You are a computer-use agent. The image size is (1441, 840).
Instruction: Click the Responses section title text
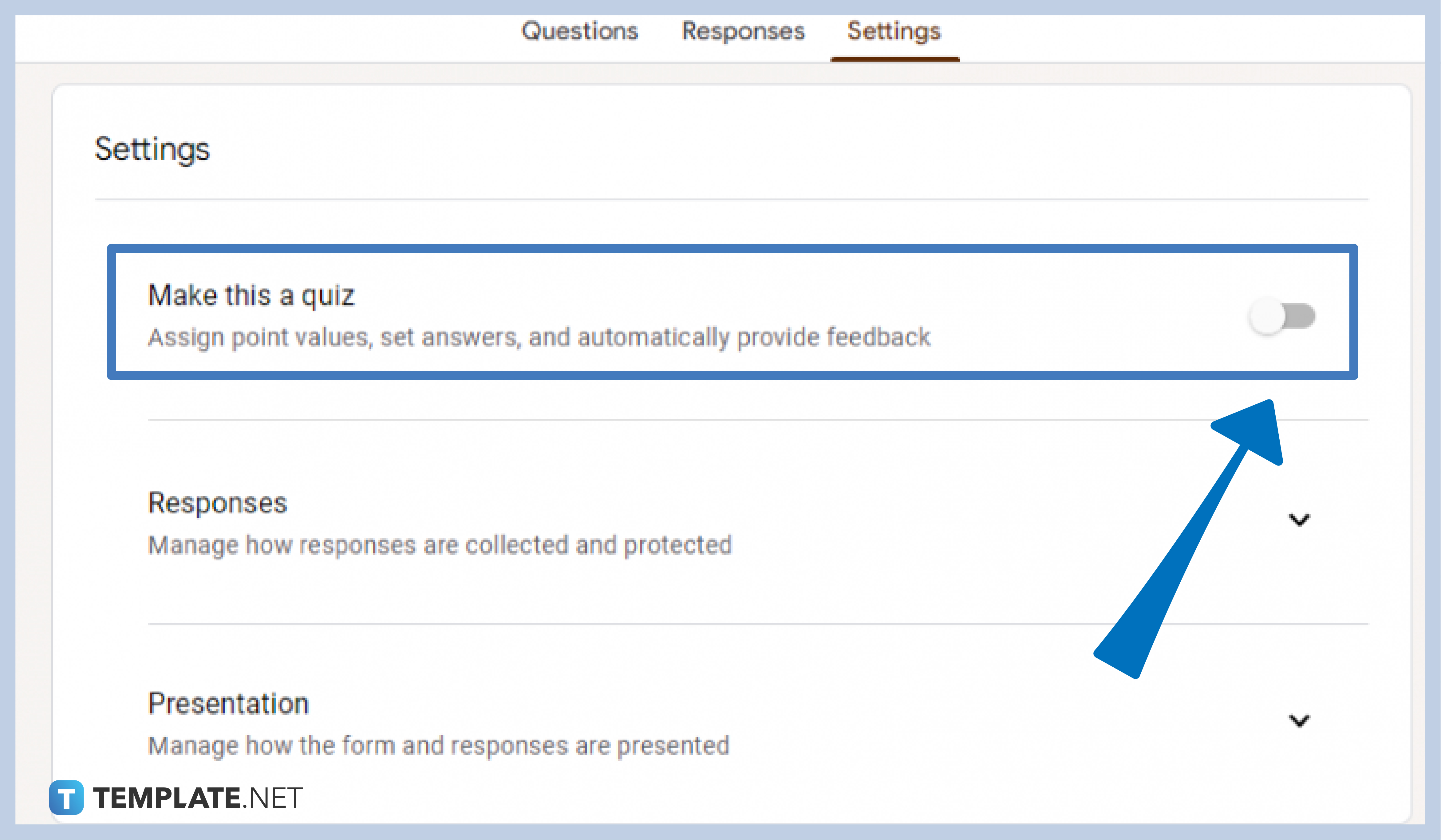[217, 503]
